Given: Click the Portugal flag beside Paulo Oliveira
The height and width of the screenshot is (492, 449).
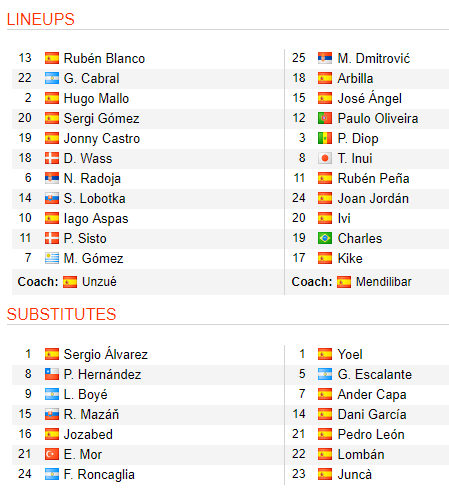Looking at the screenshot, I should point(325,118).
